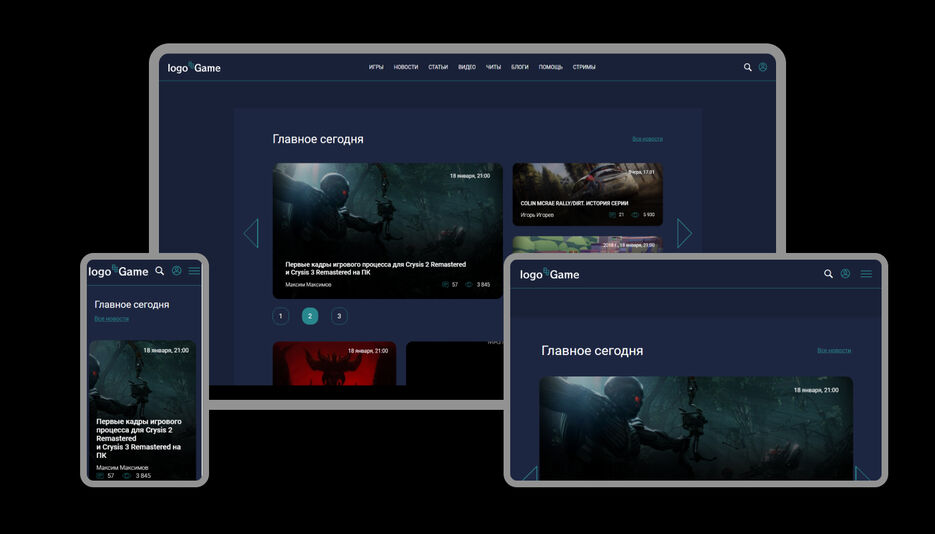Click comments icon on desktop Crysis card
Screen dimensions: 935x534
point(445,285)
